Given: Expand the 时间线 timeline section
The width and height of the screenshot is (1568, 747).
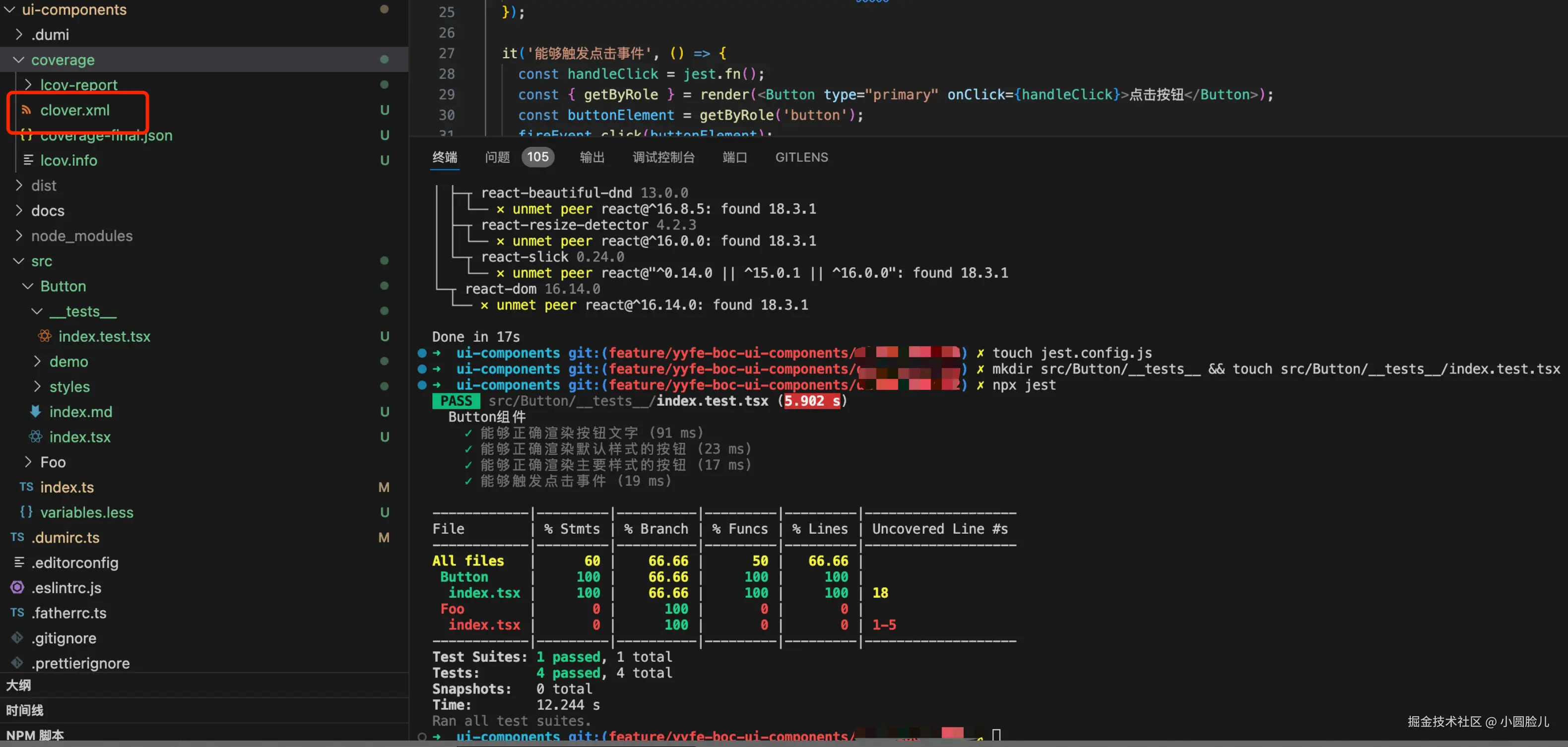Looking at the screenshot, I should click(x=24, y=710).
